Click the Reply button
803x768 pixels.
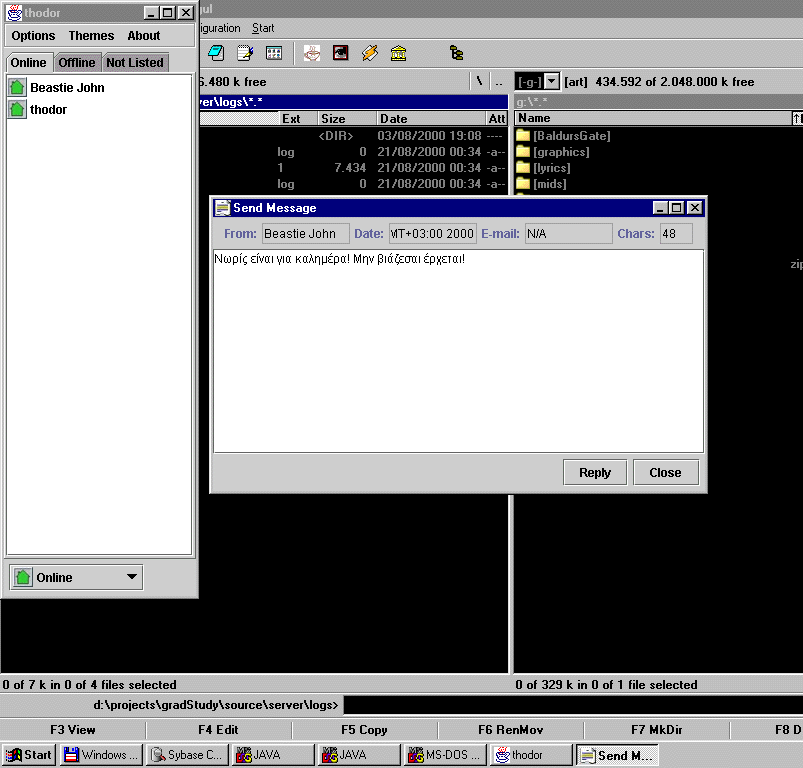[595, 473]
